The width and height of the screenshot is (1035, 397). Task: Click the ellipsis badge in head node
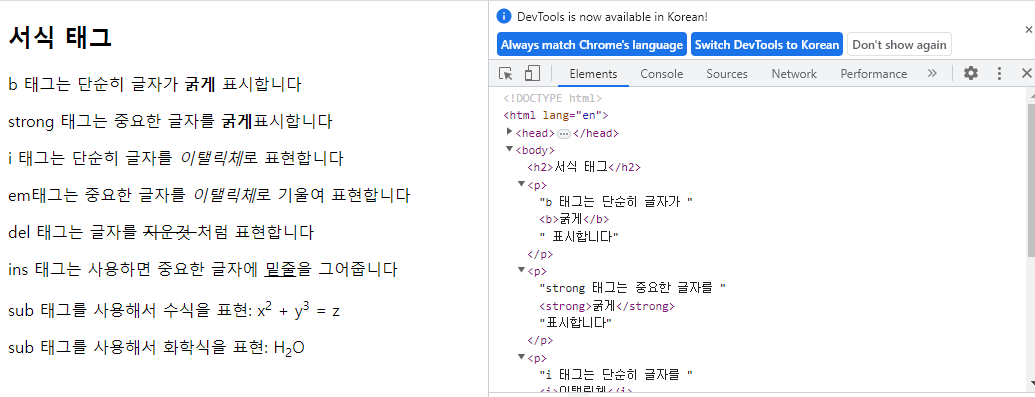[x=564, y=133]
